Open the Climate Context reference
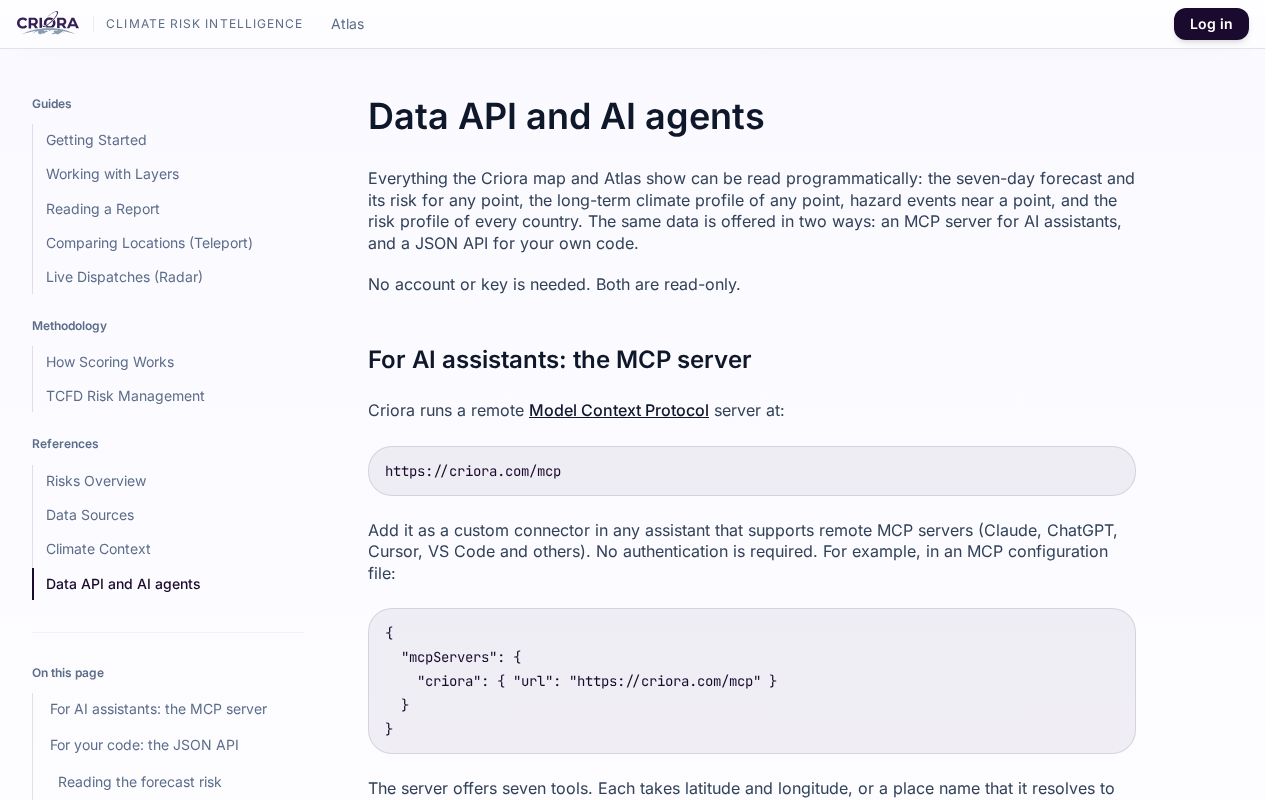 pos(98,549)
